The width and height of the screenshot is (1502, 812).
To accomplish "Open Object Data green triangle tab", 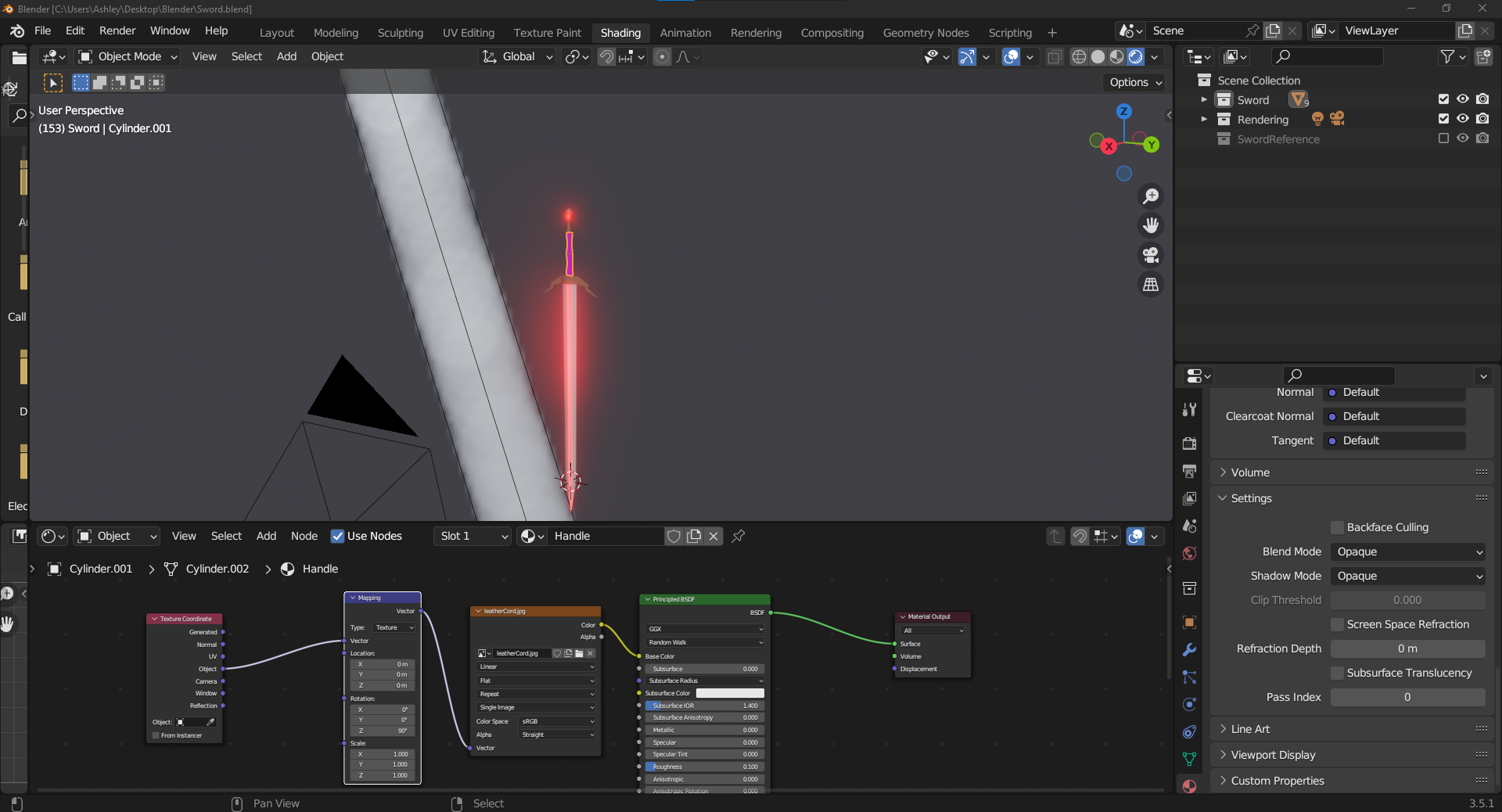I will point(1189,759).
